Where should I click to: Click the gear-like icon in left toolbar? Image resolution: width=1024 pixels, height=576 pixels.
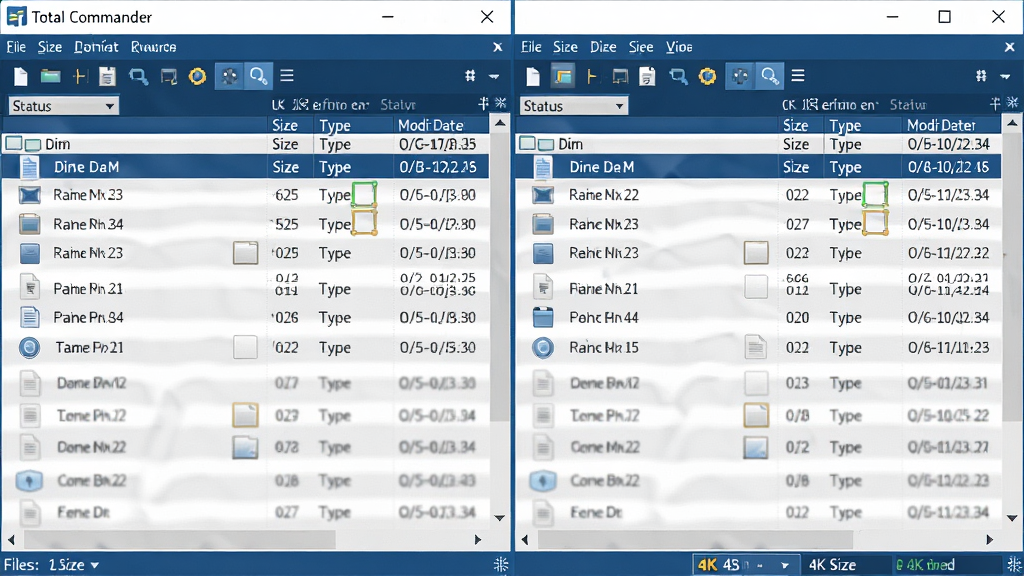tap(229, 76)
